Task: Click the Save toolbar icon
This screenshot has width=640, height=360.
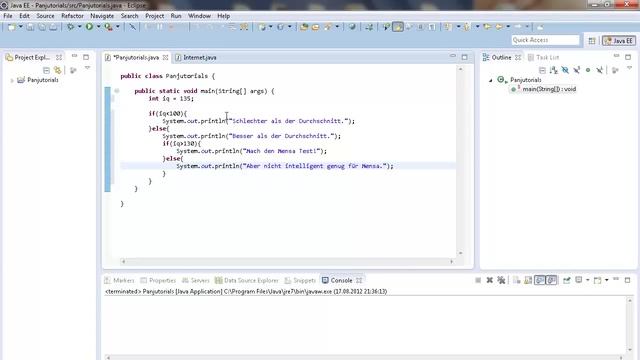Action: click(x=30, y=27)
